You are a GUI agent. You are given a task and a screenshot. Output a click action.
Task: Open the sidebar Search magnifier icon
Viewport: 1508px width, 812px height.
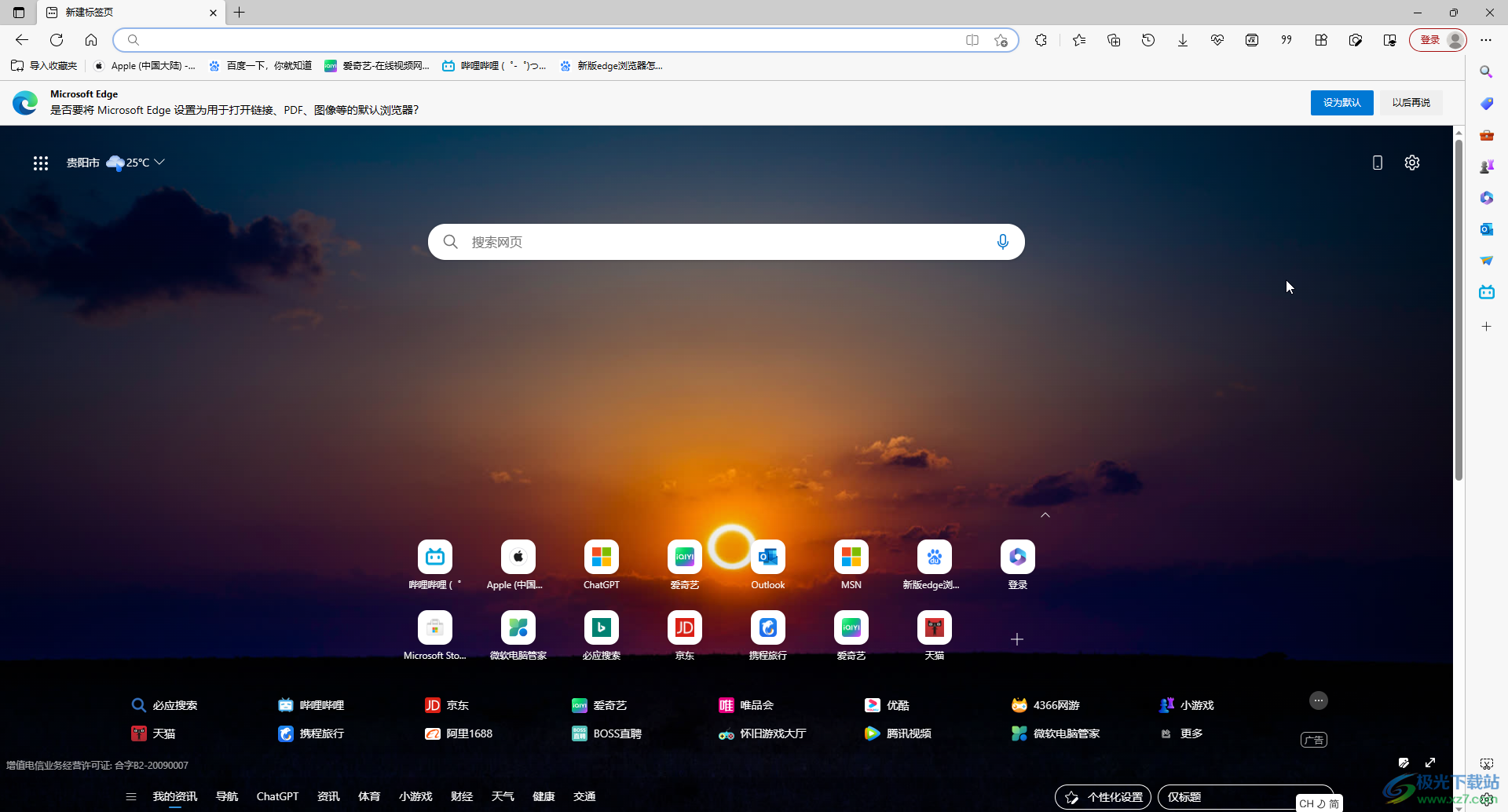1486,72
